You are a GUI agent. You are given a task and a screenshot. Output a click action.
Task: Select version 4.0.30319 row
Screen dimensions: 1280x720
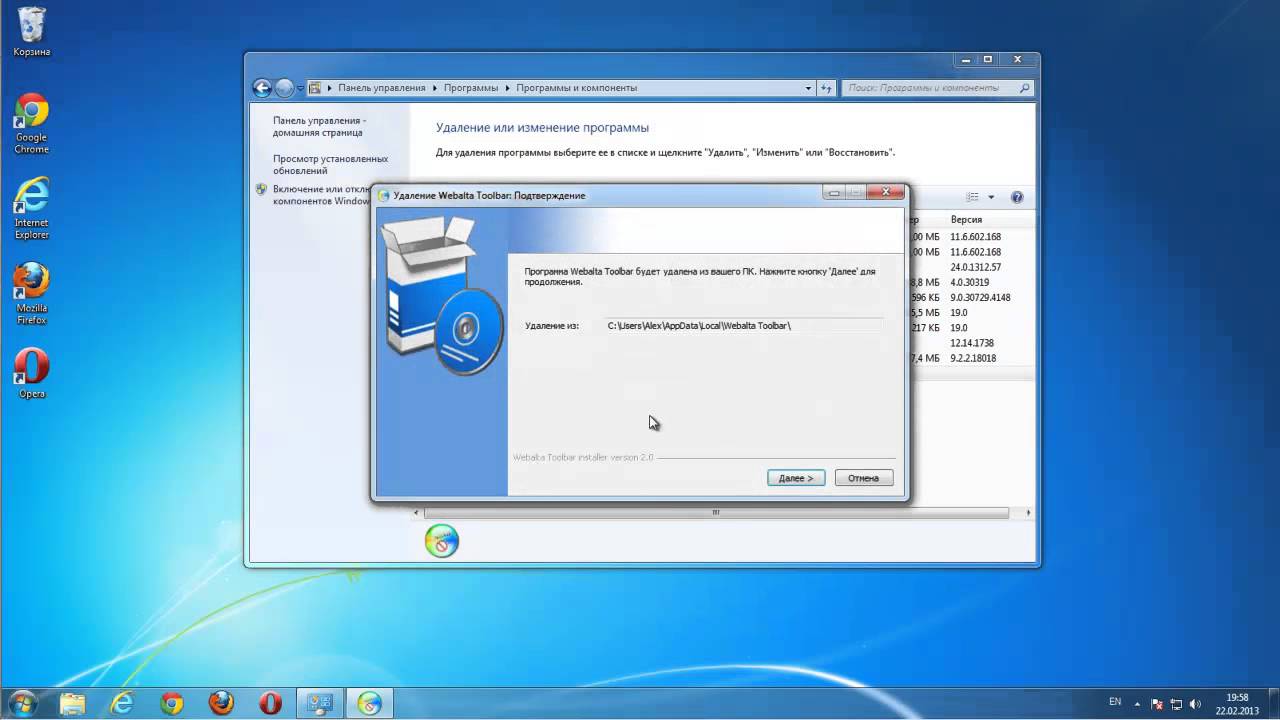click(x=969, y=282)
